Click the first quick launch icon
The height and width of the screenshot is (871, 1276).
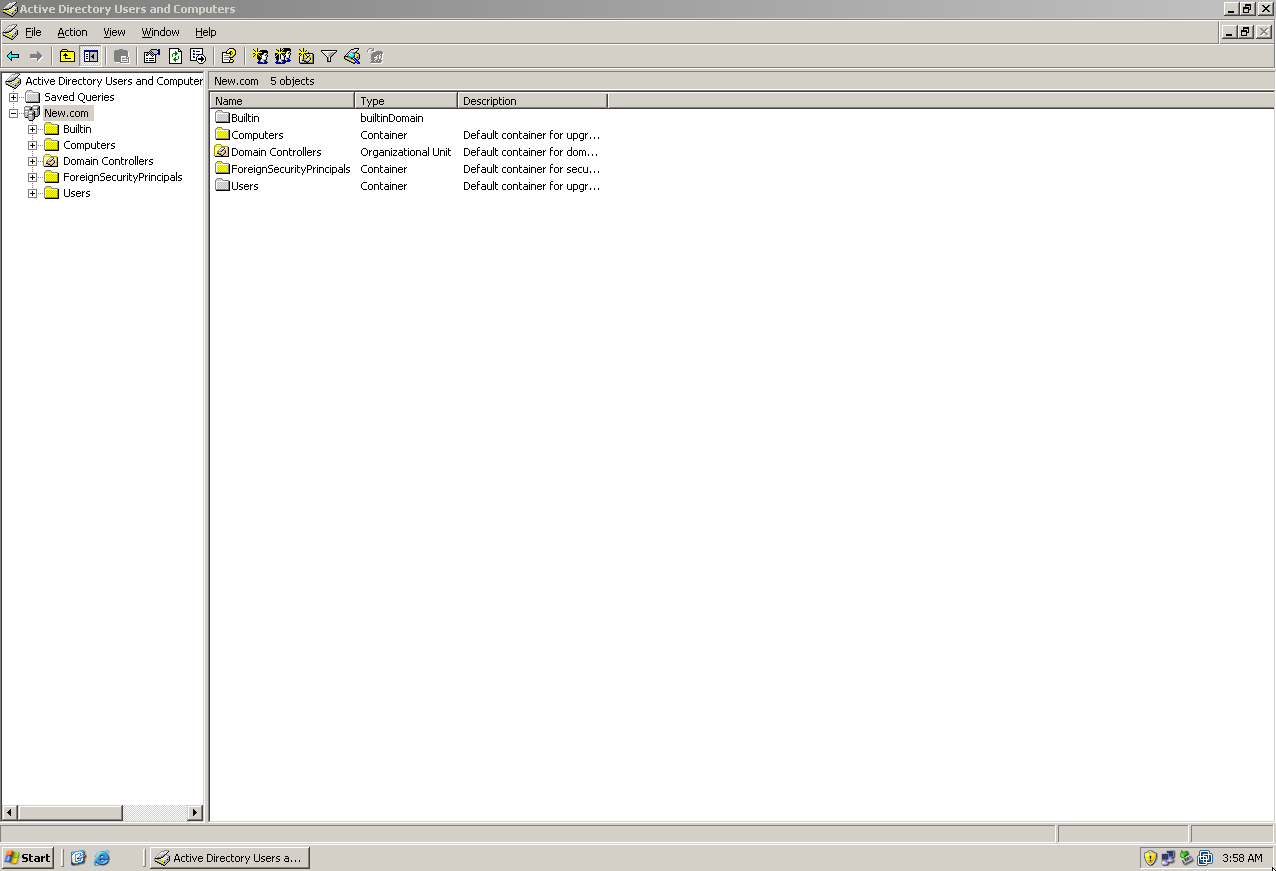click(x=78, y=858)
